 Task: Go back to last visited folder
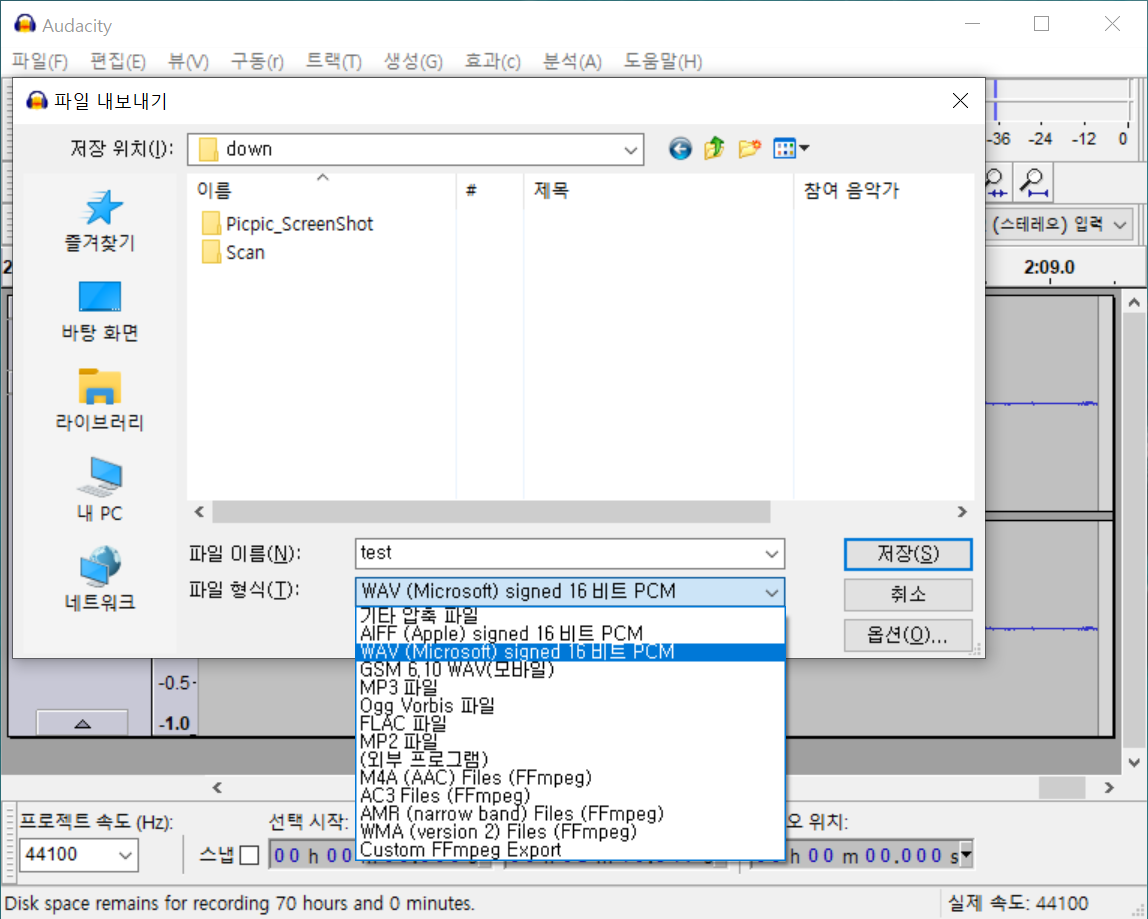pyautogui.click(x=680, y=149)
